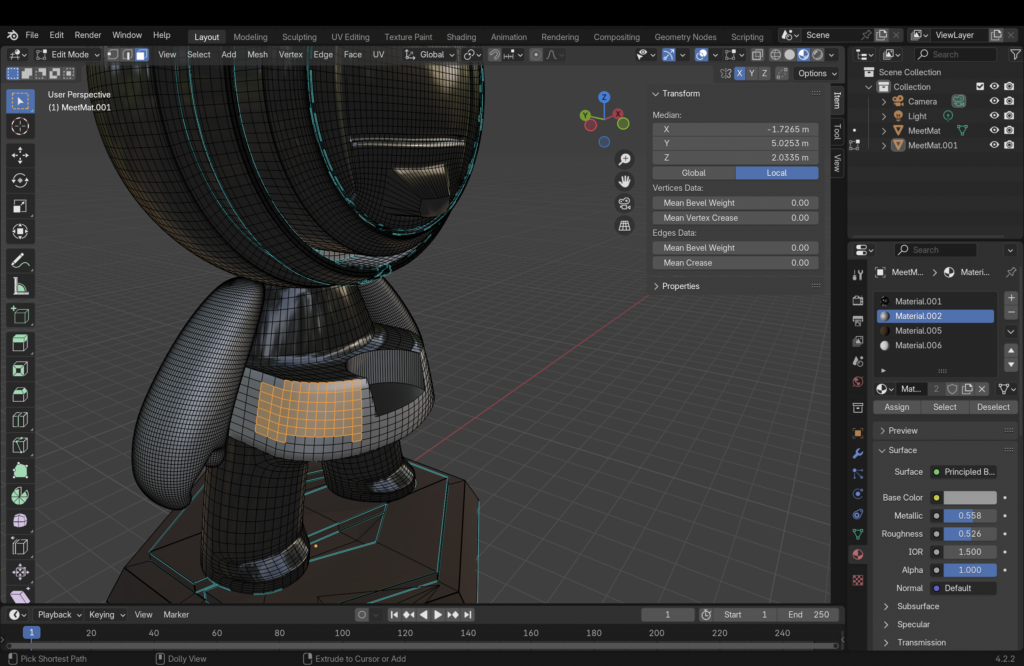The height and width of the screenshot is (666, 1024).
Task: Open the Render menu
Action: [x=88, y=35]
